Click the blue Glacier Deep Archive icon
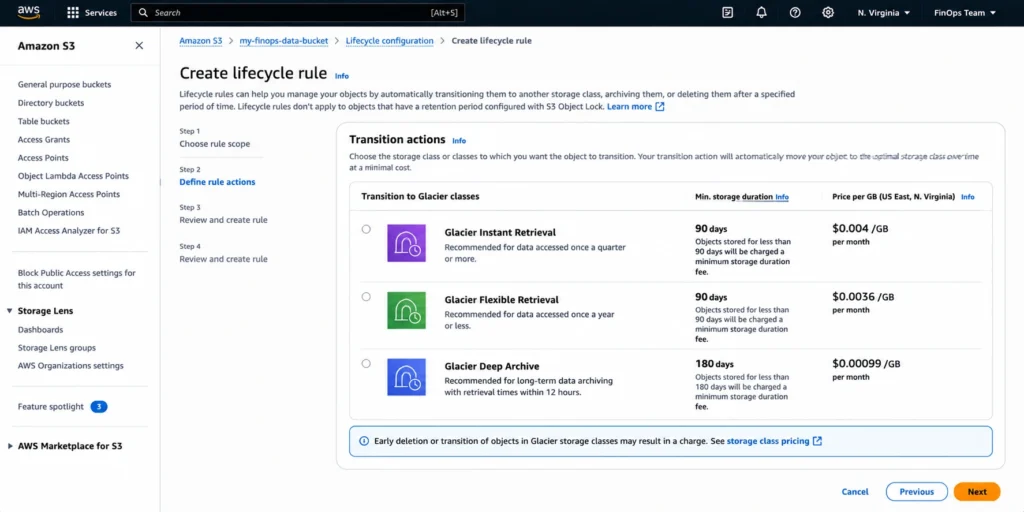1024x512 pixels. (x=406, y=377)
